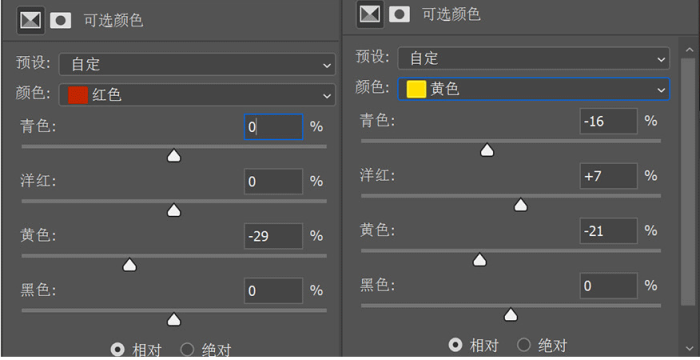Screen dimensions: 700x360
Task: Select the 绝对 radio button in left panel
Action: click(x=187, y=349)
